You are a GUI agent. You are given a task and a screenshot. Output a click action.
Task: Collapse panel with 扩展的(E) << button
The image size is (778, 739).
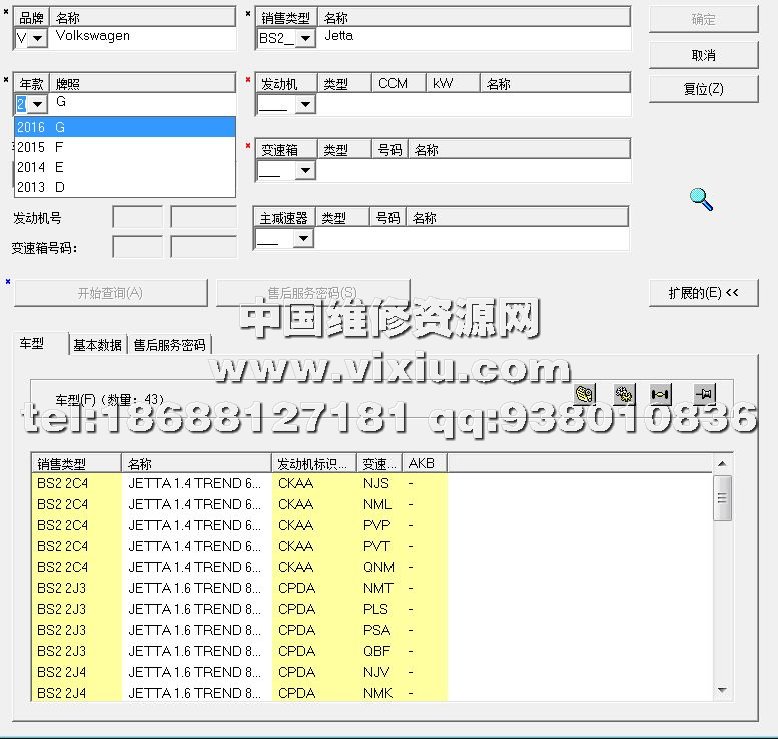(703, 293)
